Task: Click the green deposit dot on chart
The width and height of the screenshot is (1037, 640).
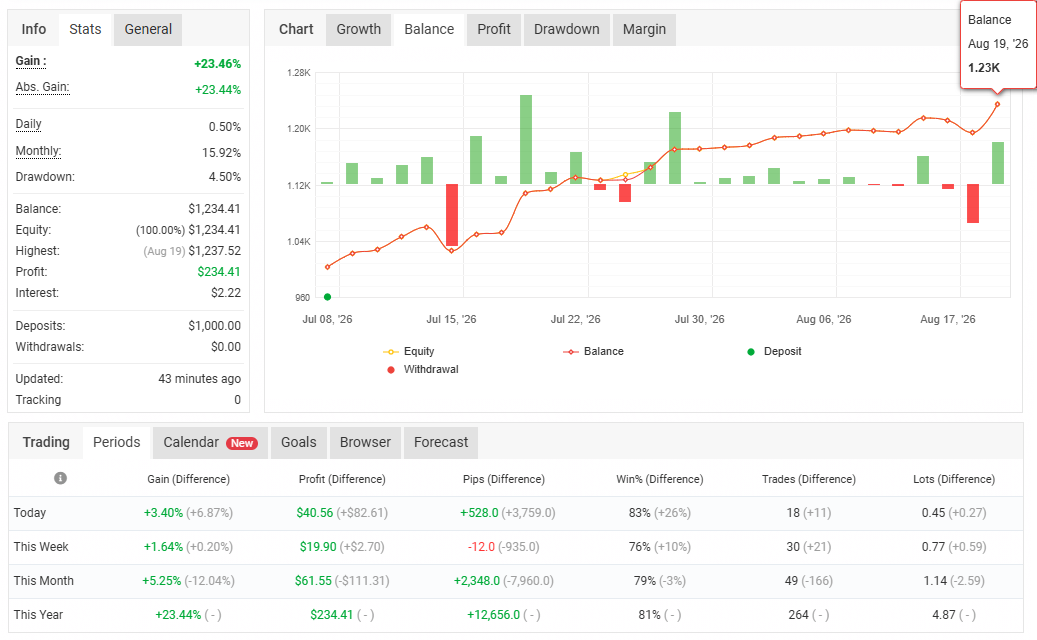Action: [327, 298]
